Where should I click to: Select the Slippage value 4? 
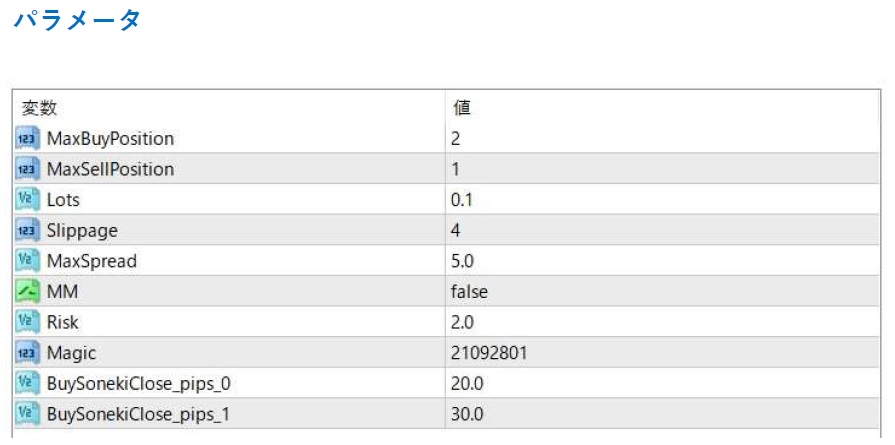[x=456, y=230]
